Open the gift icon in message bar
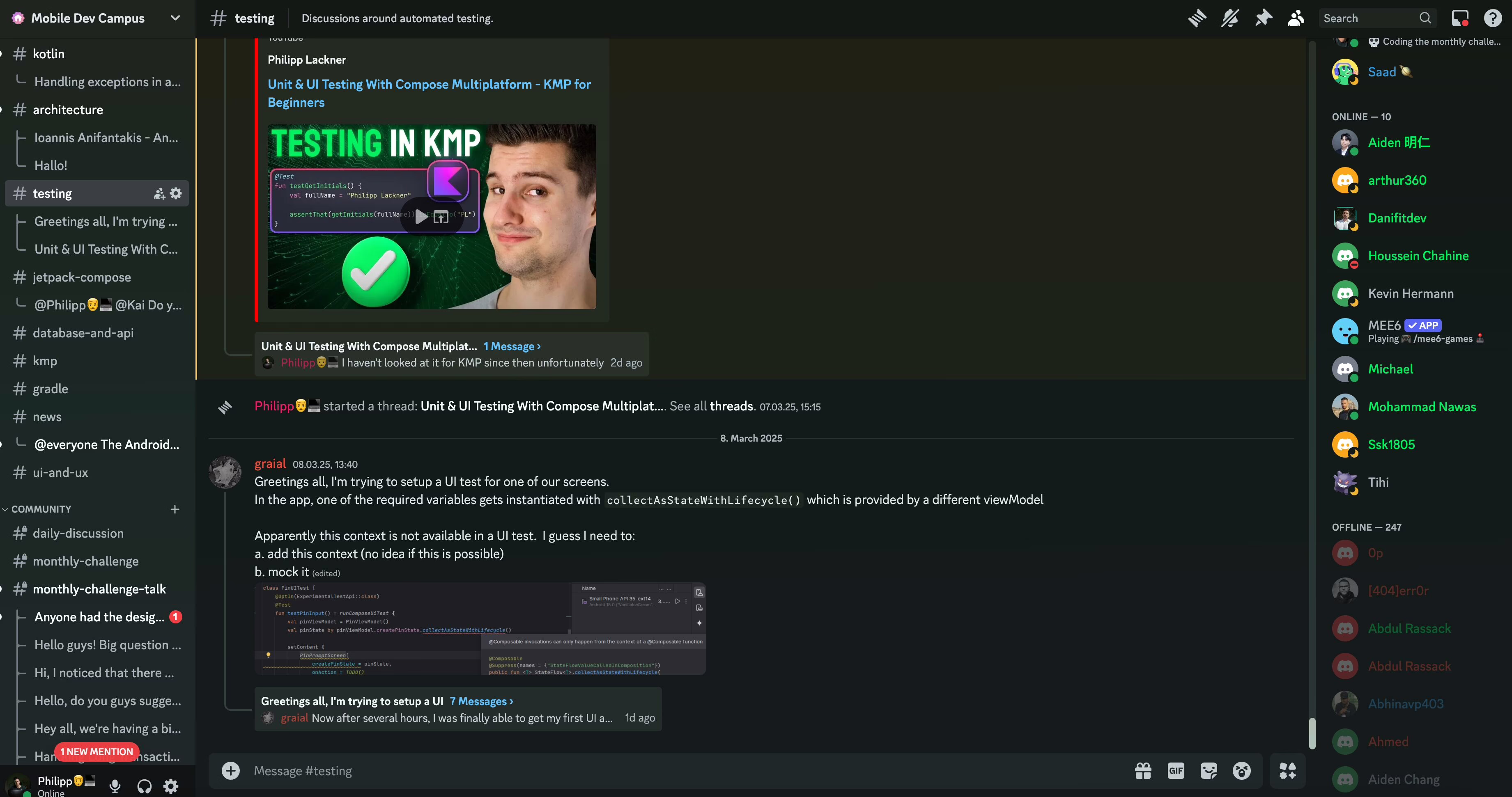This screenshot has height=797, width=1512. 1143,771
